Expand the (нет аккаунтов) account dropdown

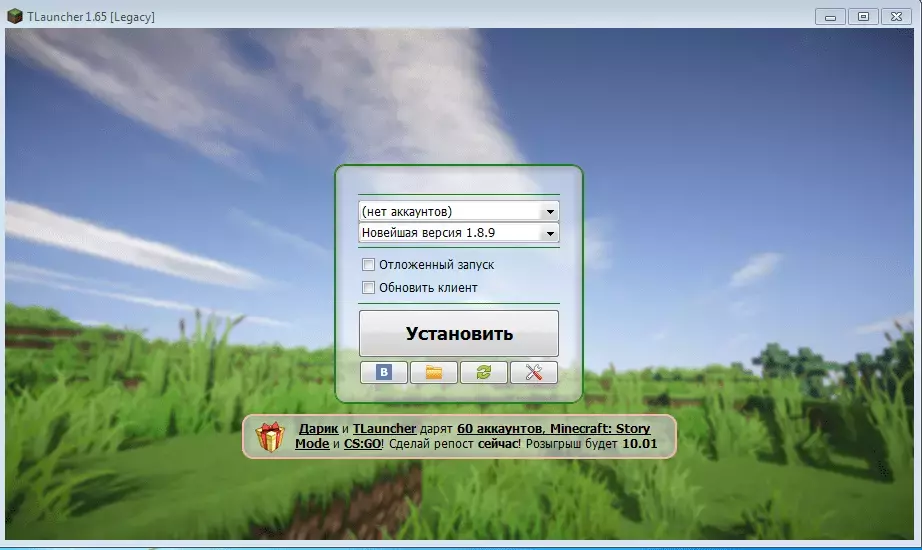click(459, 211)
